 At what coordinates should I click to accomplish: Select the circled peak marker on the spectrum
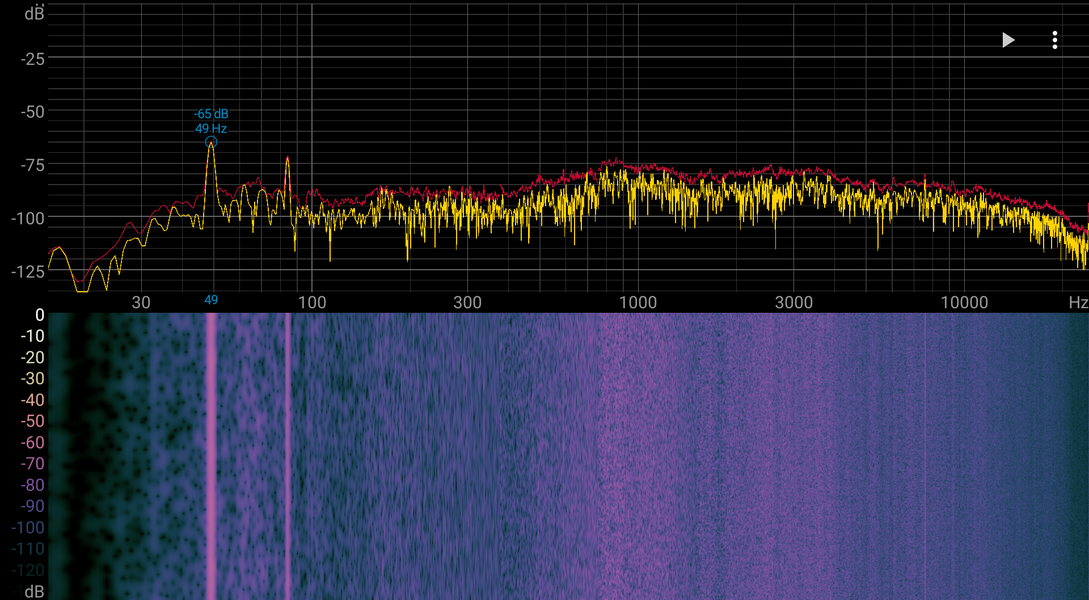point(211,142)
